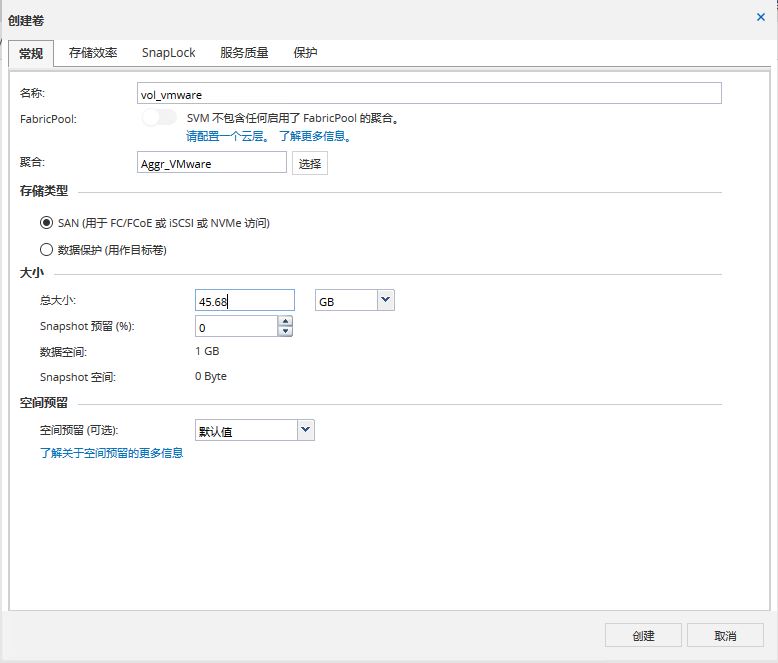Open the 了解更多信息 link
Viewport: 778px width, 663px height.
pos(316,136)
